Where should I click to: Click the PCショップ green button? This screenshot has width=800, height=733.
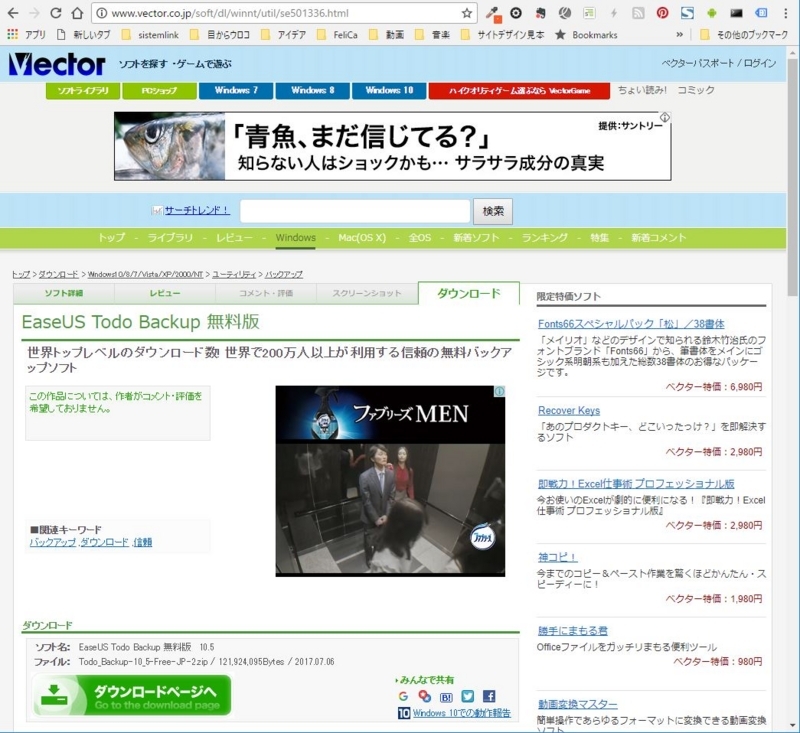point(159,91)
